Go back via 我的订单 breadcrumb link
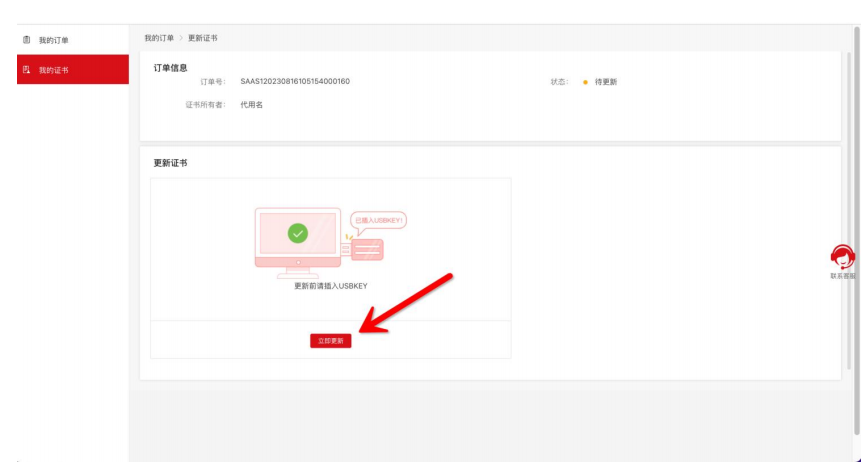The height and width of the screenshot is (473, 865). point(158,38)
